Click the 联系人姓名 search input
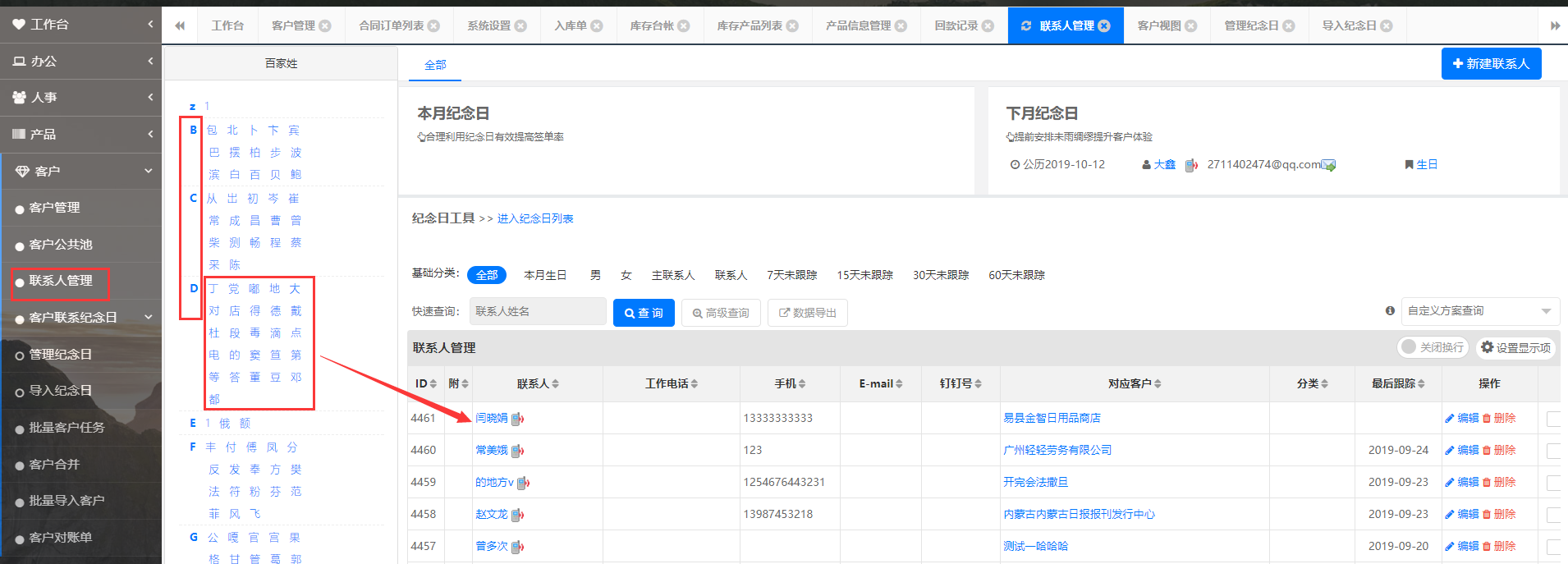Screen dimensions: 1568x564 point(538,311)
